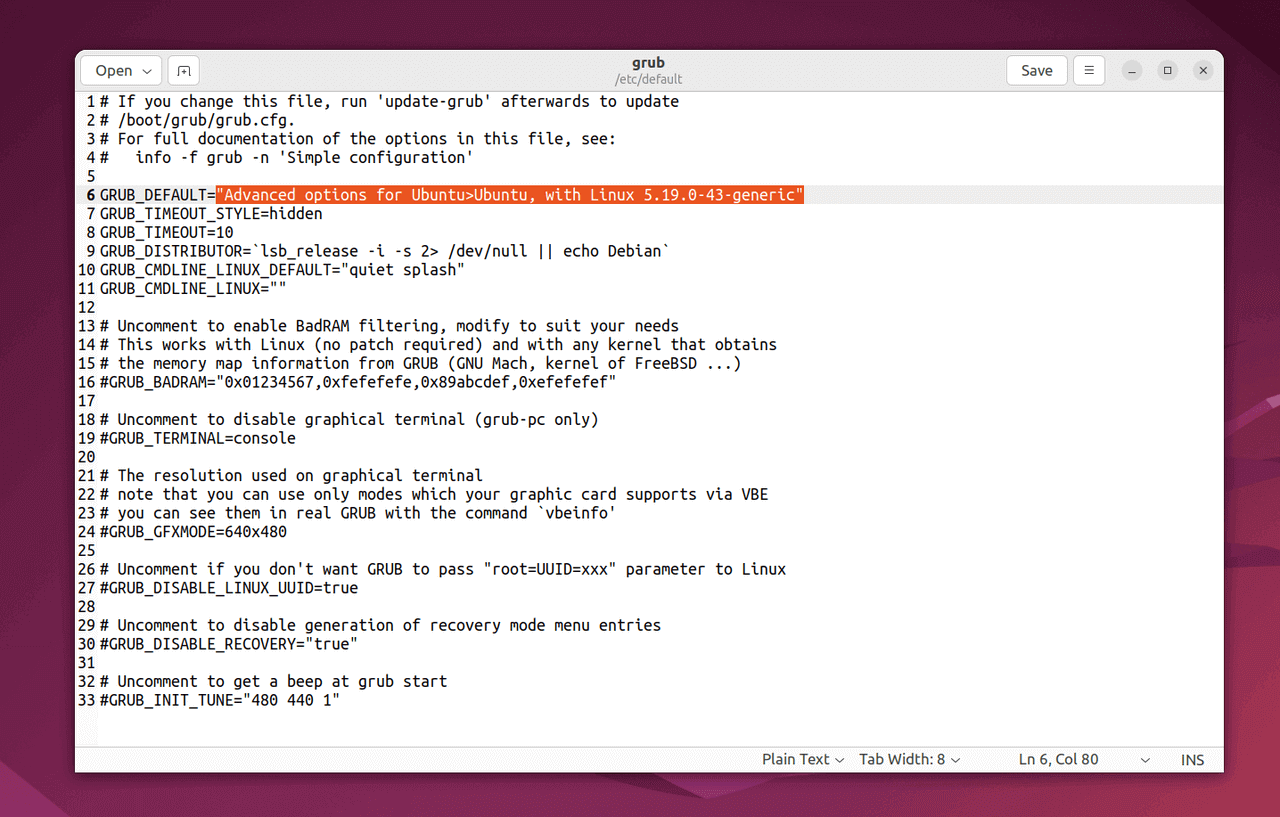Click GRUB_TIMEOUT_STYLE=hidden line

point(211,214)
